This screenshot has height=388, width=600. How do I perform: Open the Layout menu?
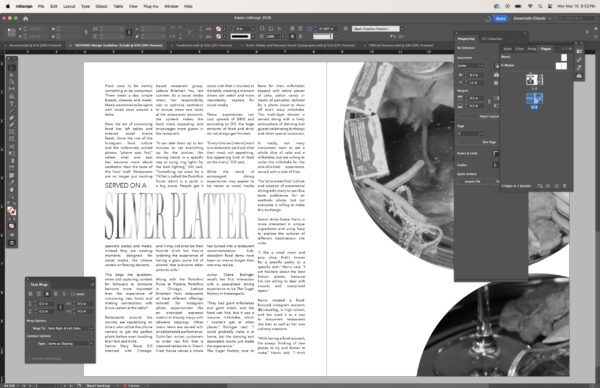pyautogui.click(x=69, y=7)
